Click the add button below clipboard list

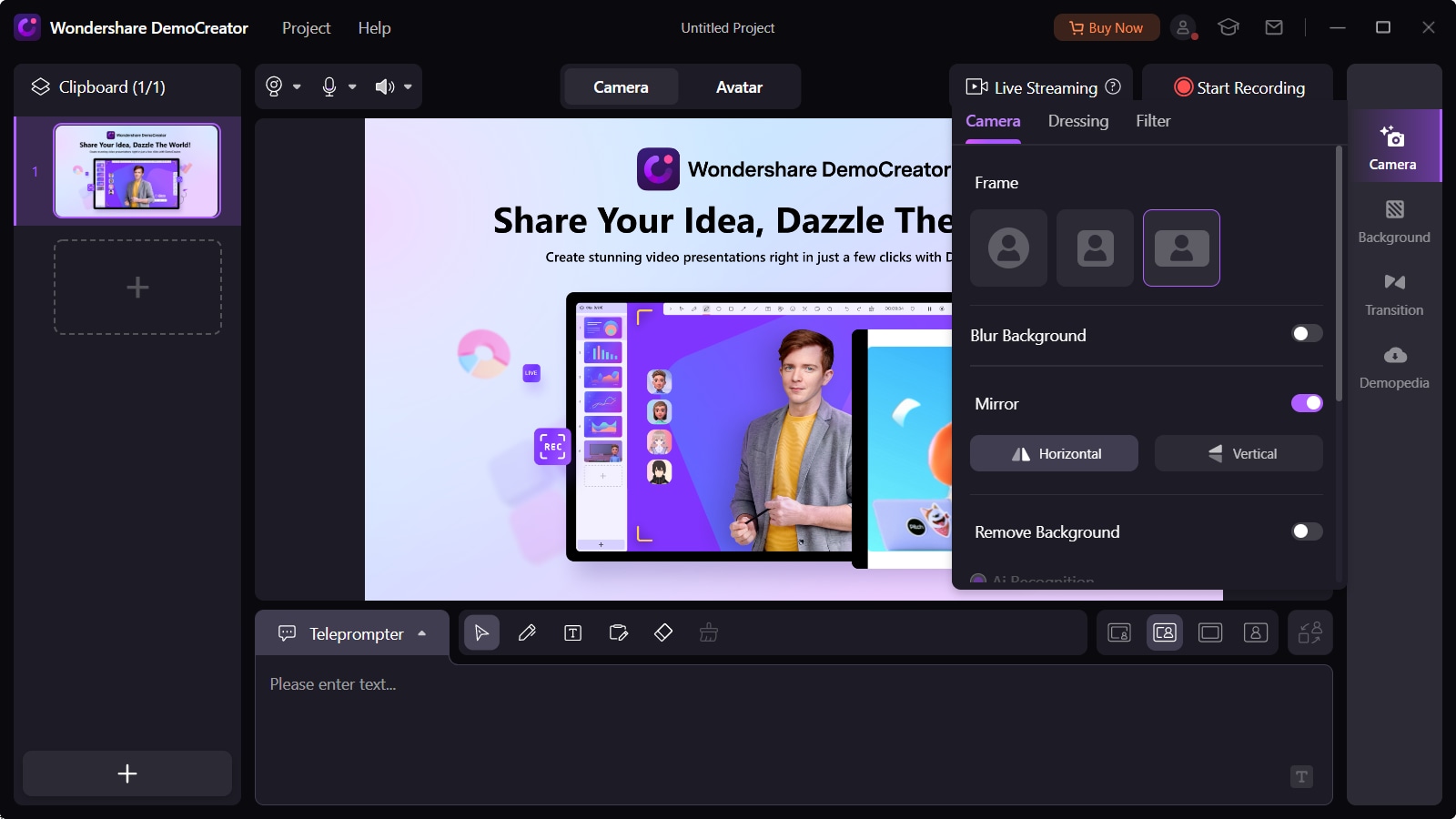tap(127, 773)
